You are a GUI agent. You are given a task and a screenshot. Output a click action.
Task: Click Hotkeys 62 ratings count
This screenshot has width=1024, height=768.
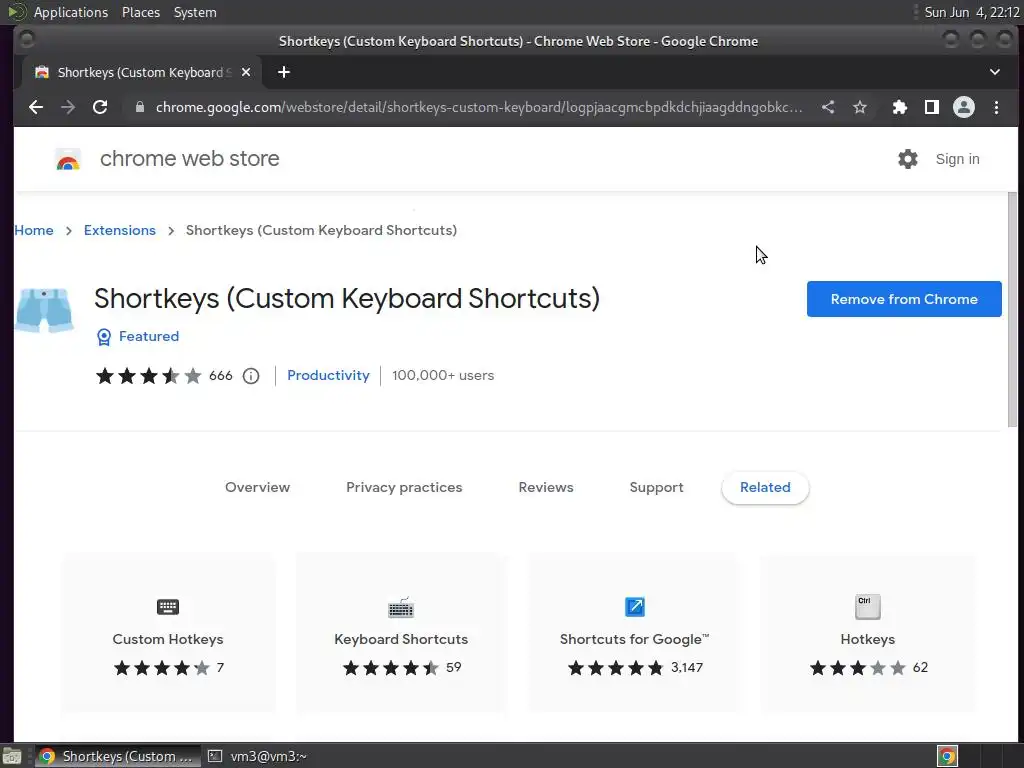click(920, 667)
